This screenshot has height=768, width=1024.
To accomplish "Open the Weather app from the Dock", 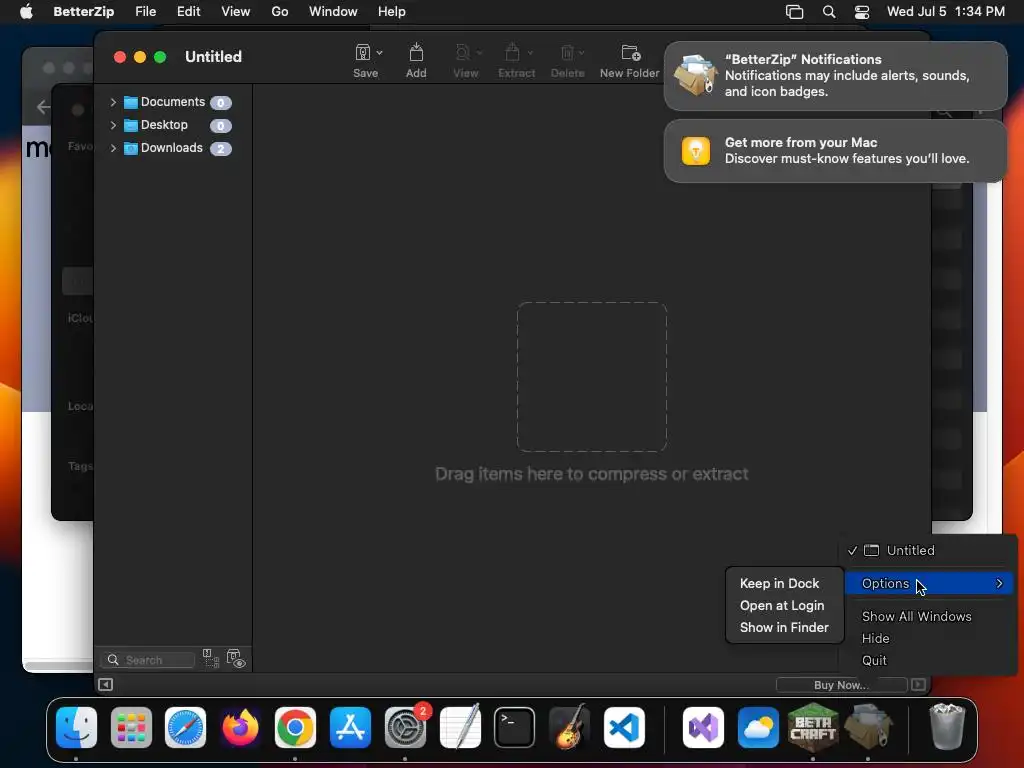I will [758, 727].
